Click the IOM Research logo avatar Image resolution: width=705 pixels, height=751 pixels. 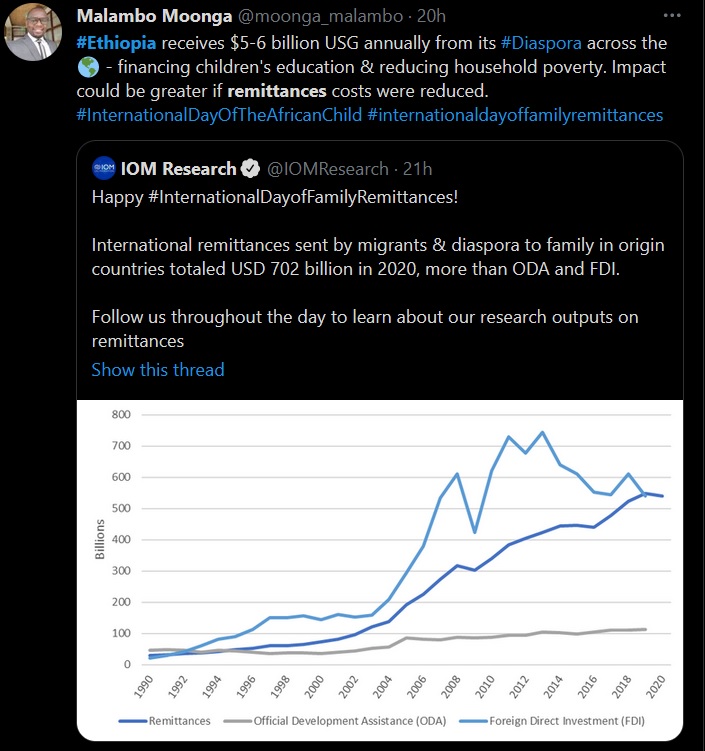pyautogui.click(x=103, y=168)
